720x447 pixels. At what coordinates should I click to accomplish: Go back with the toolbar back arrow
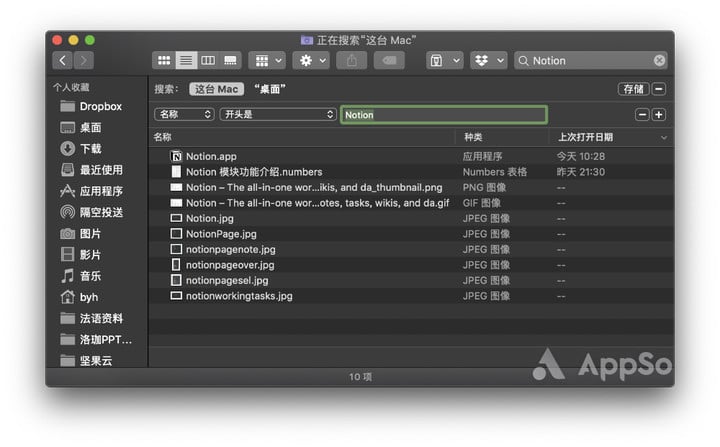pos(62,60)
